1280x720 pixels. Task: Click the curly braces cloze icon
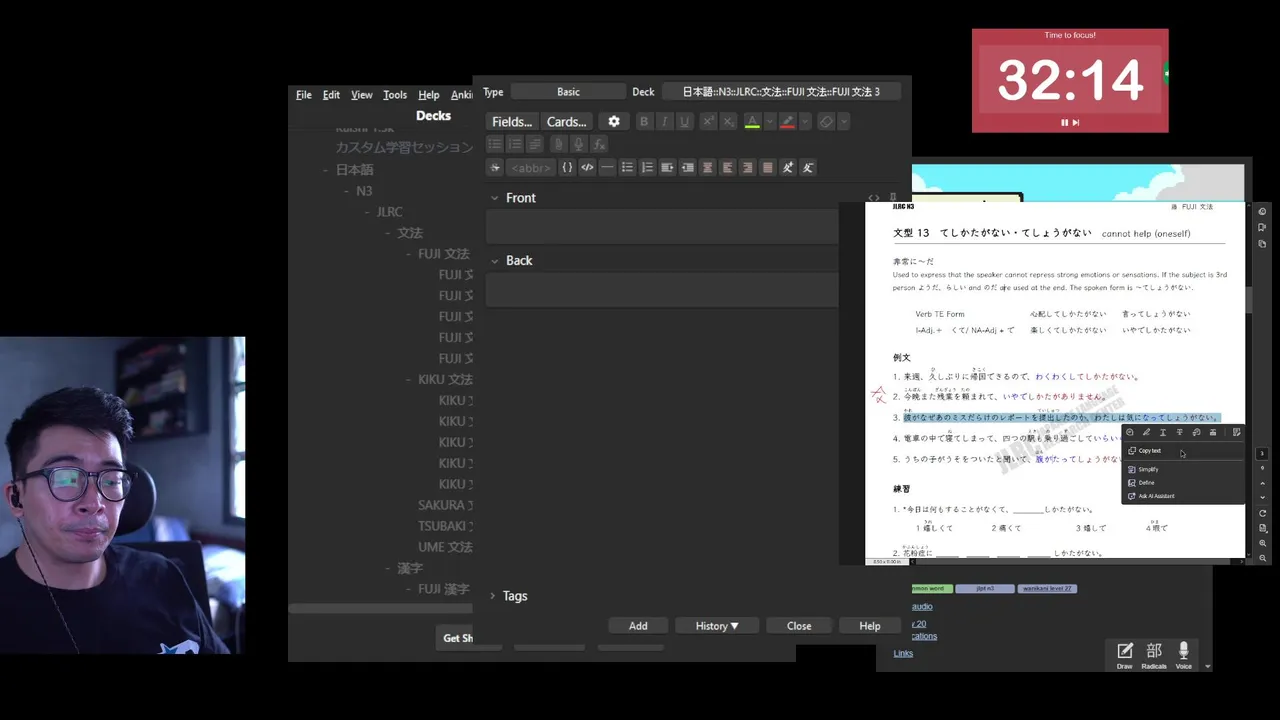click(x=567, y=168)
